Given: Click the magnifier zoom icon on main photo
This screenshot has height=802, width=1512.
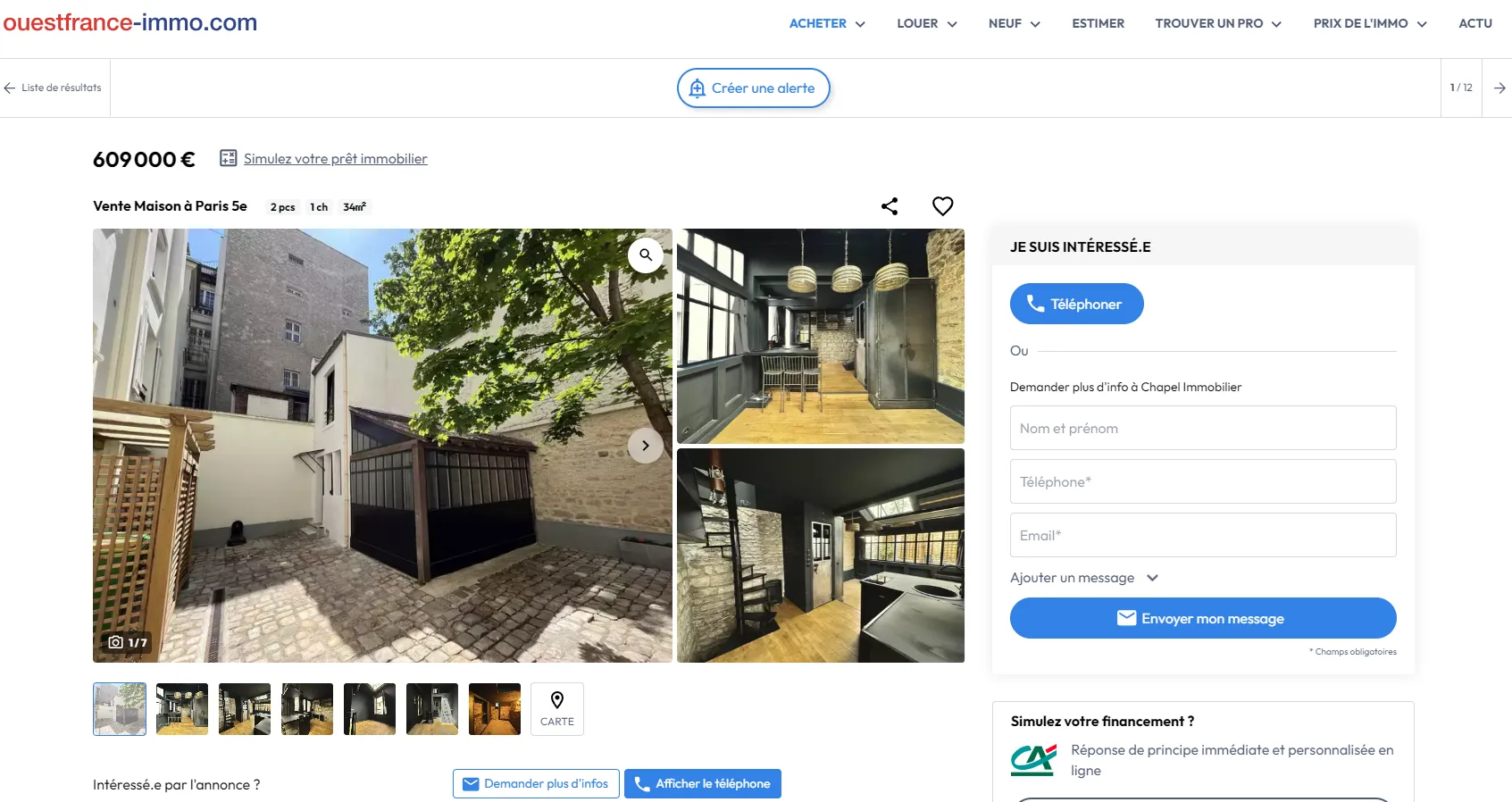Looking at the screenshot, I should point(646,255).
